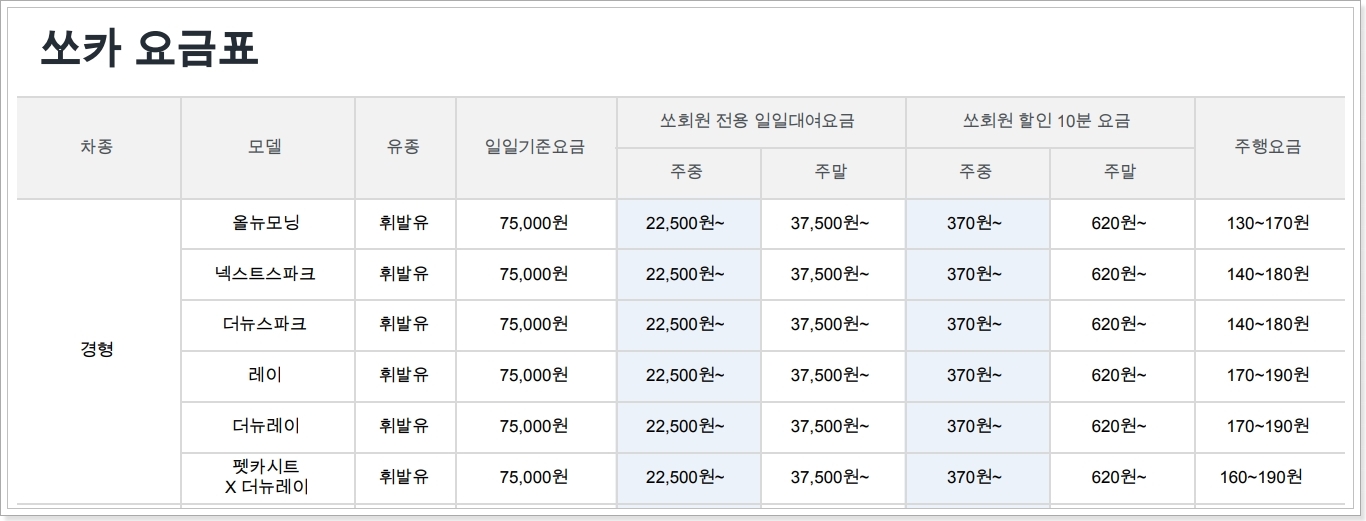Click 휘발유 in the 넥스트스파크 row
The height and width of the screenshot is (521, 1366).
[404, 273]
